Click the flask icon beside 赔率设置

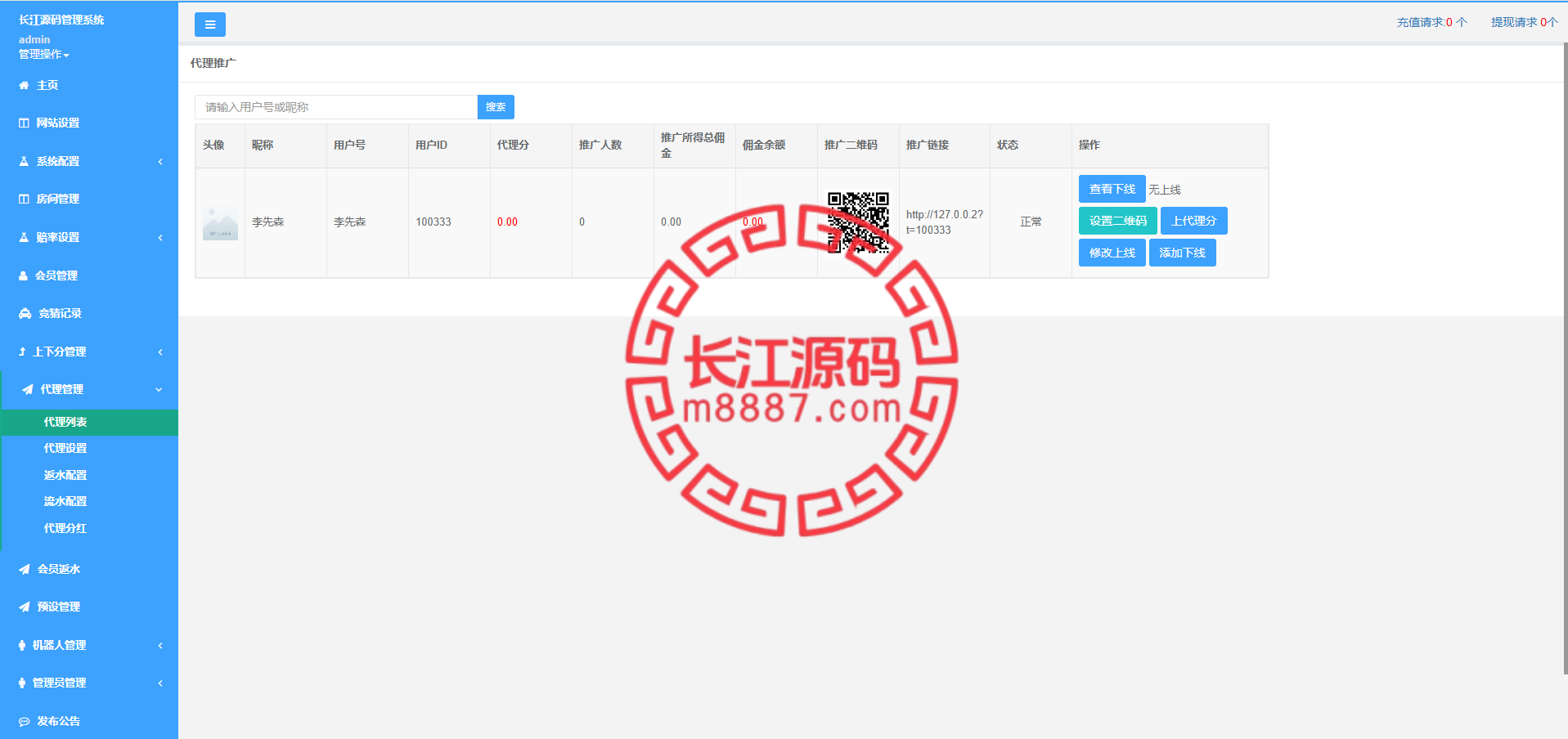pos(24,237)
